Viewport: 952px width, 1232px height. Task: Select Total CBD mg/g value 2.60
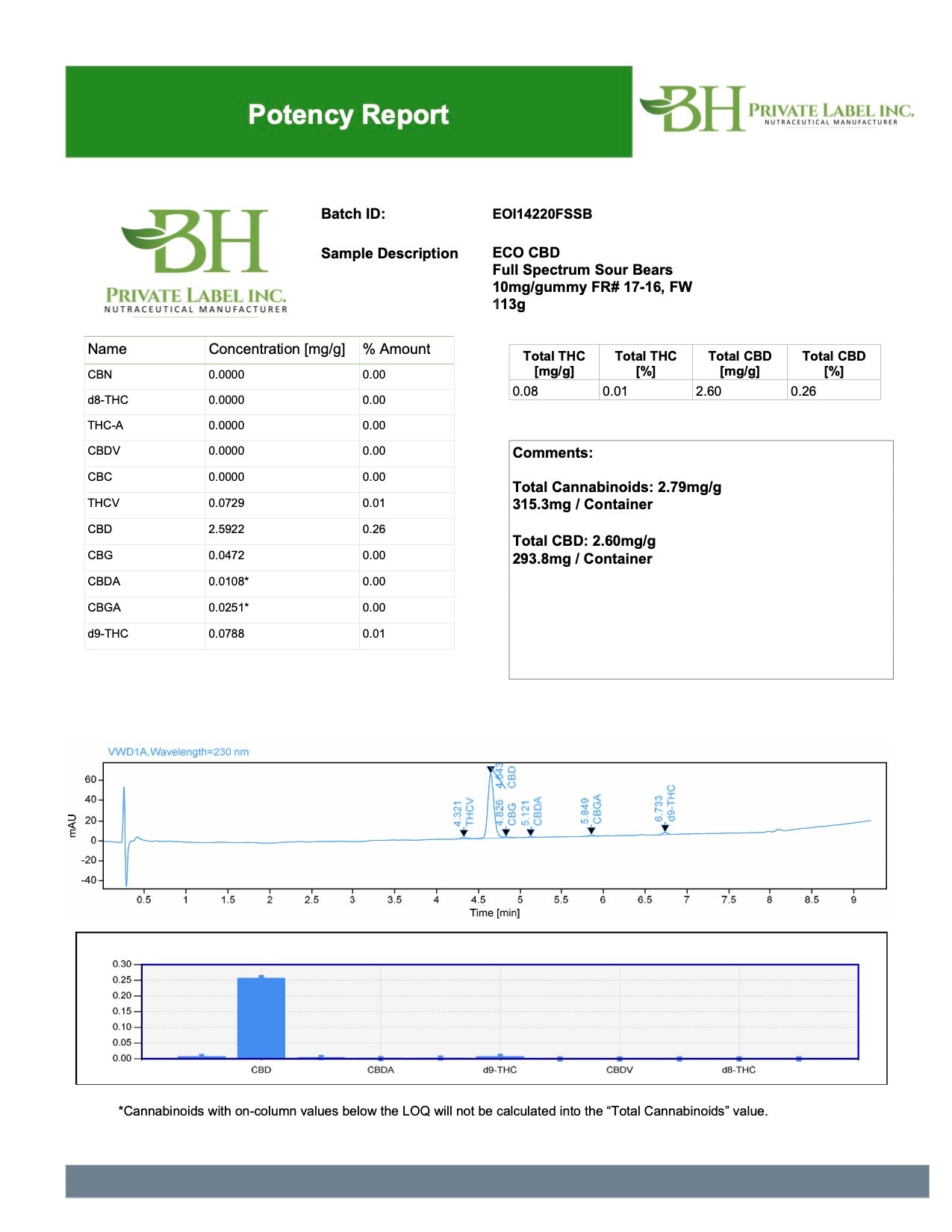click(709, 391)
